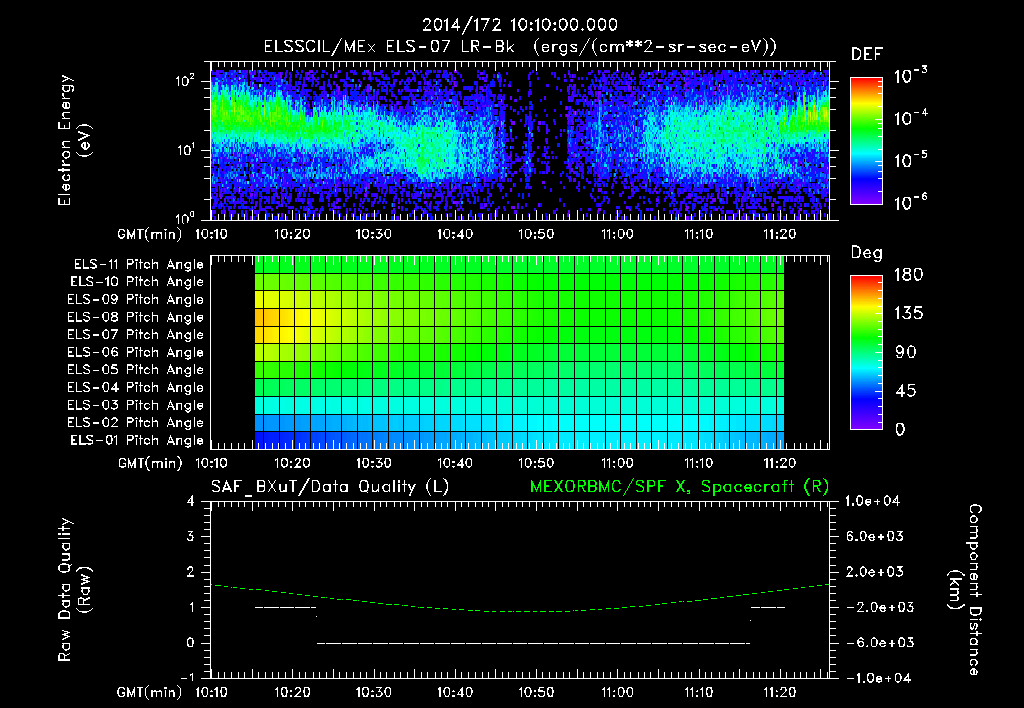
Task: Select the 45 value on Deg scale
Action: click(906, 391)
